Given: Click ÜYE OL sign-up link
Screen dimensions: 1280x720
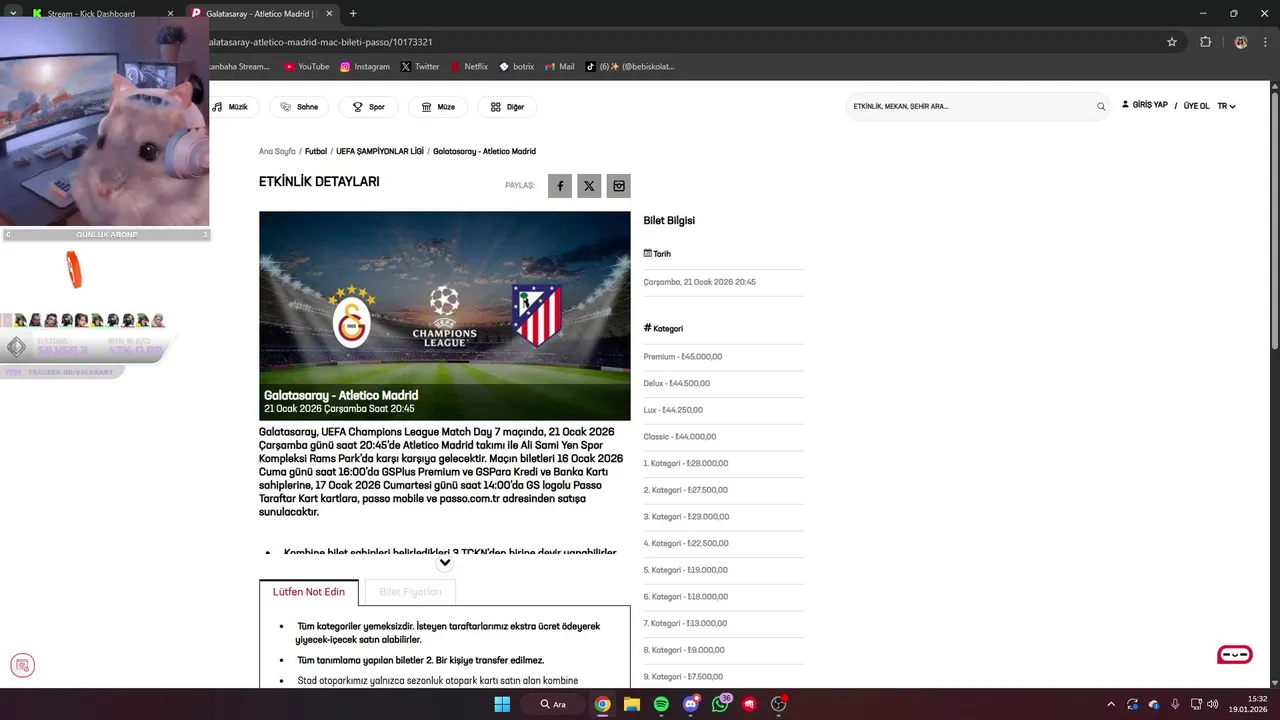Looking at the screenshot, I should tap(1196, 106).
